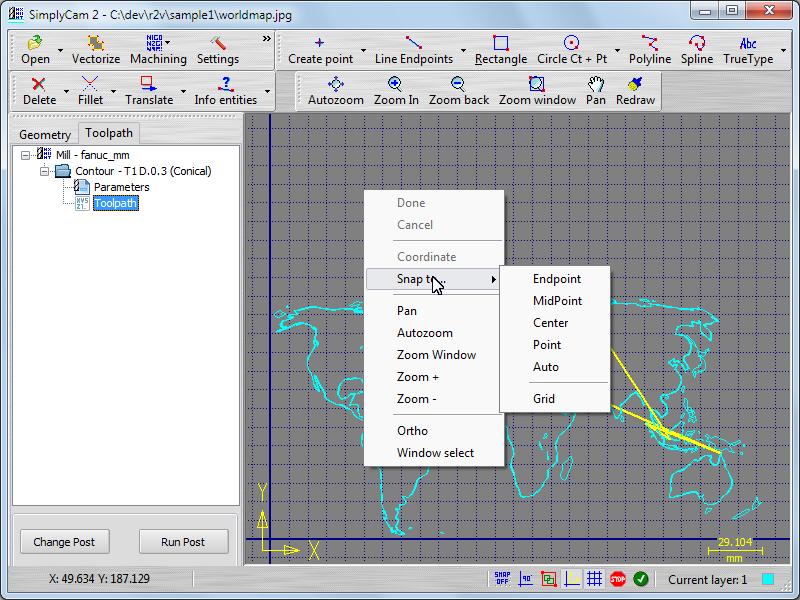
Task: Toggle the 90° ortho mode button
Action: coord(525,579)
